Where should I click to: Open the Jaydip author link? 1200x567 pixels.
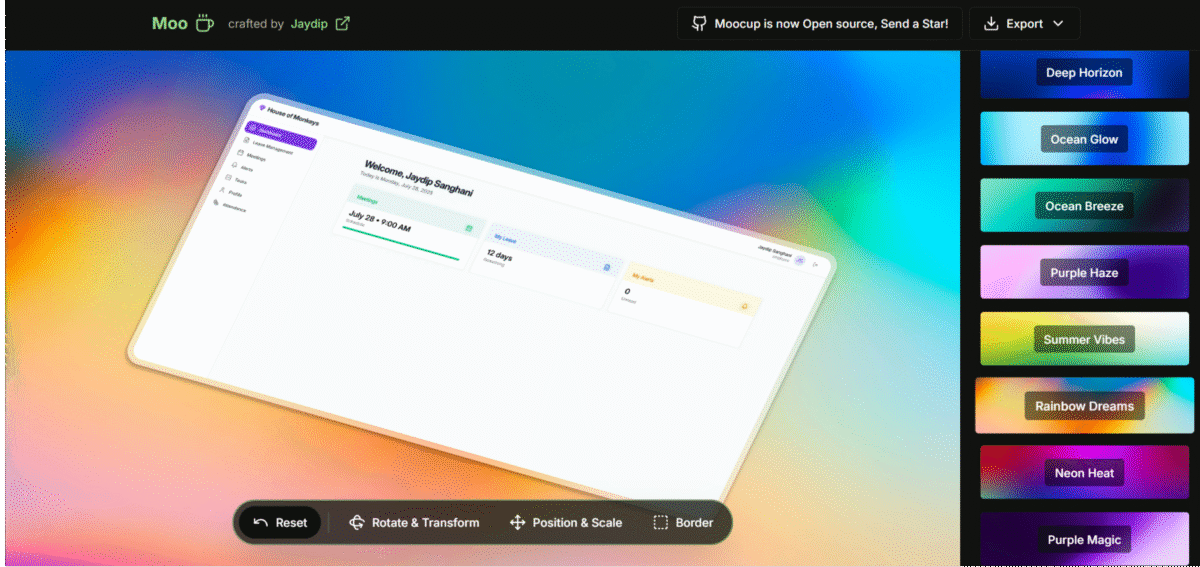310,23
